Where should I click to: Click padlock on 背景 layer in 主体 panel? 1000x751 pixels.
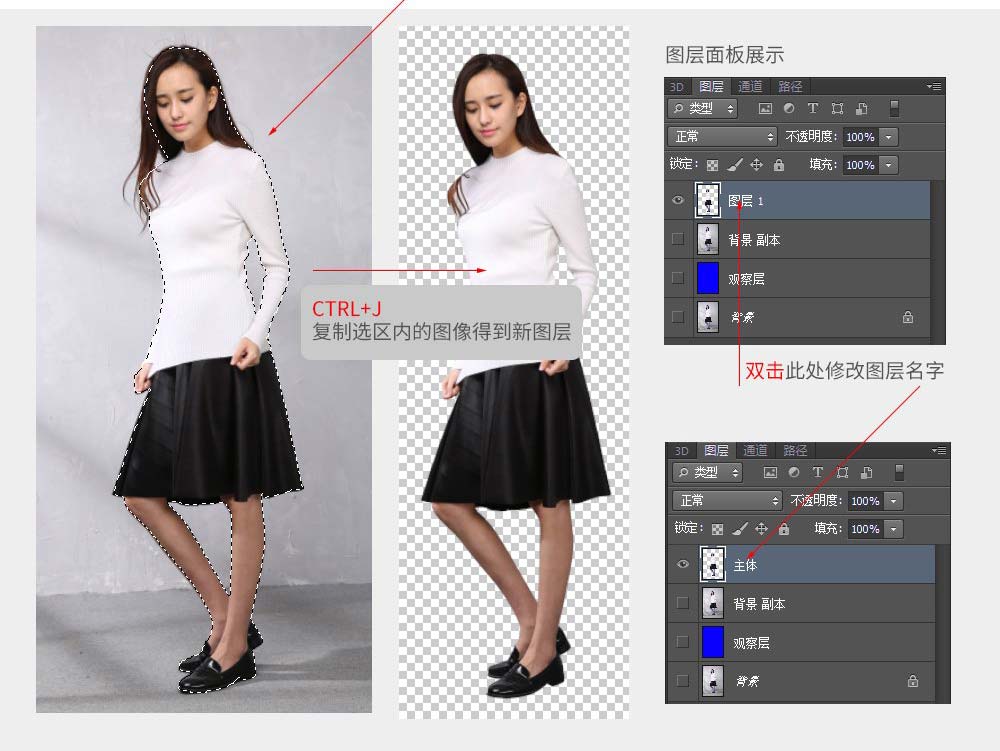[x=913, y=681]
